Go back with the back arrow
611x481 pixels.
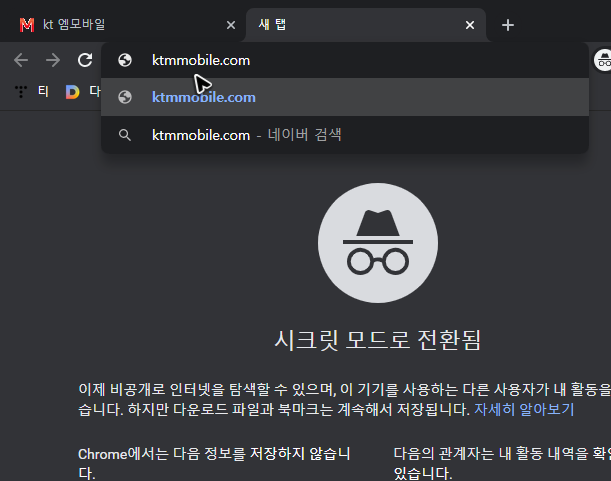(21, 60)
